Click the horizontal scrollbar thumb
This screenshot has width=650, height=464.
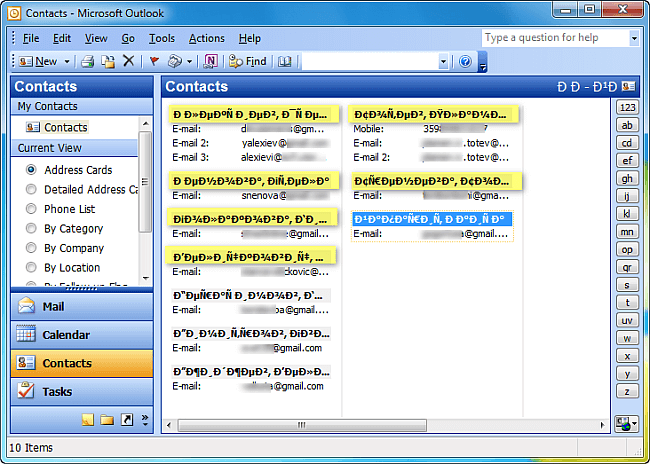coord(302,425)
